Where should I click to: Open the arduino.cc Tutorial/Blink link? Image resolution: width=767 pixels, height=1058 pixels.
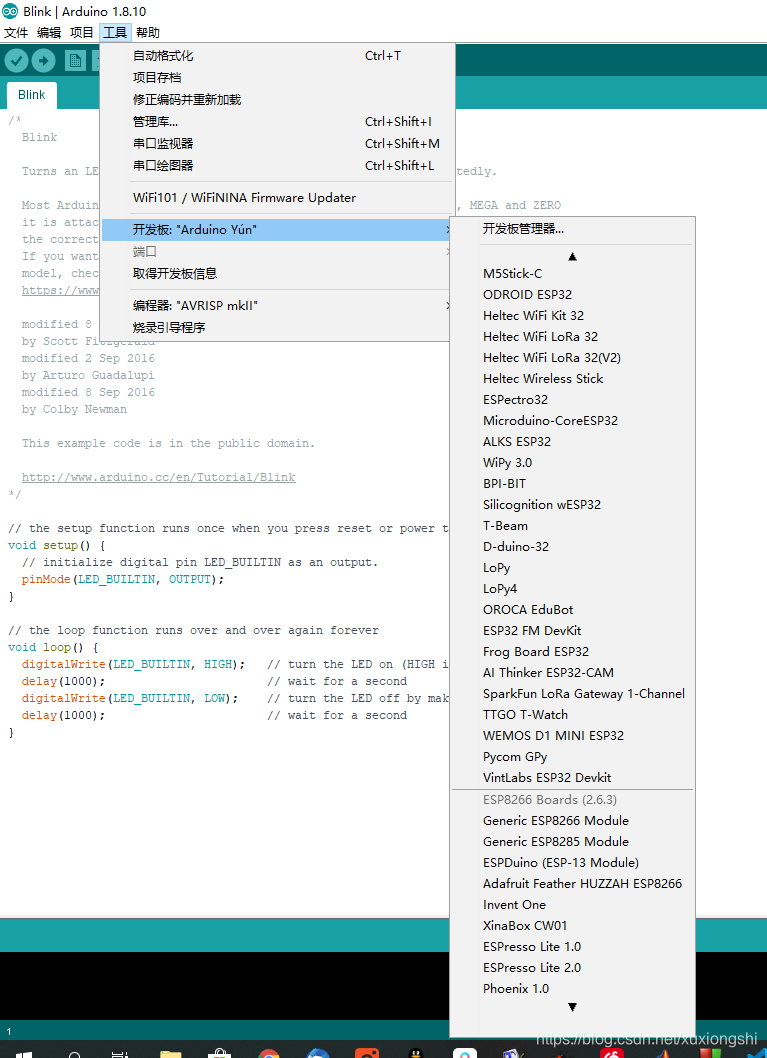[x=159, y=477]
